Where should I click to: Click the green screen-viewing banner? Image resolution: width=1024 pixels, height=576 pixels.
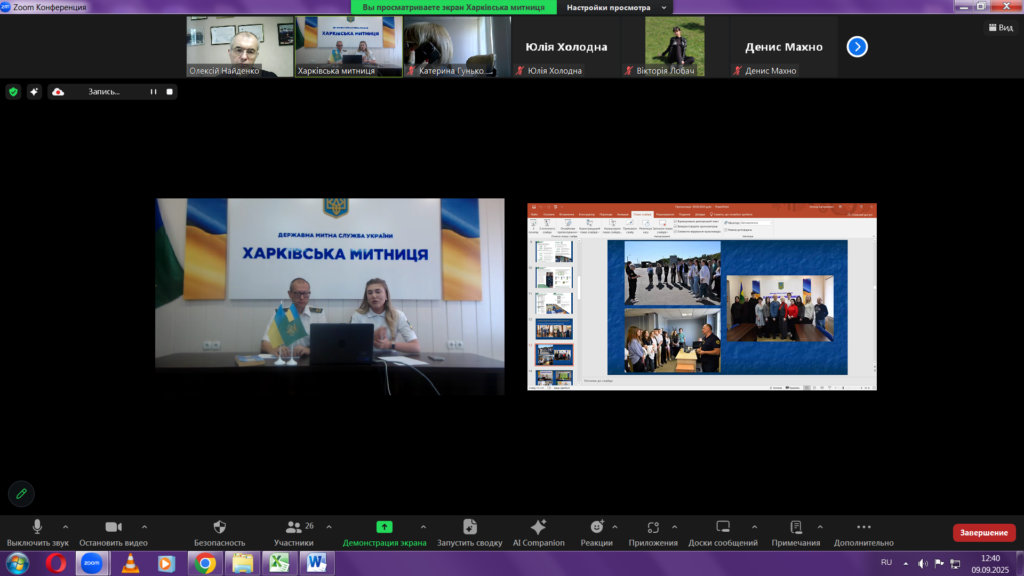pyautogui.click(x=453, y=7)
